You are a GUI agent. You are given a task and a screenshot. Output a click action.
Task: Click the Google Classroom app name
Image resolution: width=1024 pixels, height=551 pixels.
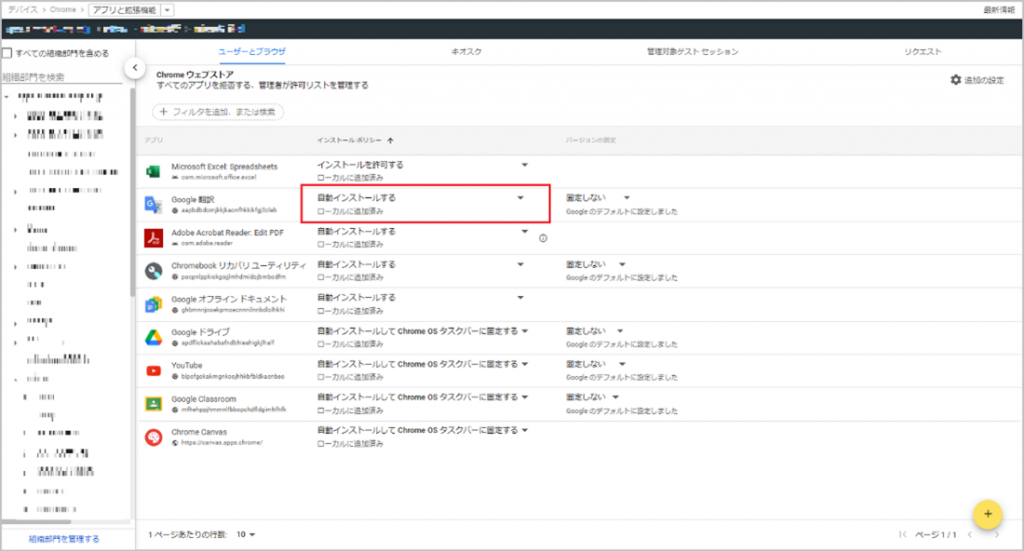point(204,399)
